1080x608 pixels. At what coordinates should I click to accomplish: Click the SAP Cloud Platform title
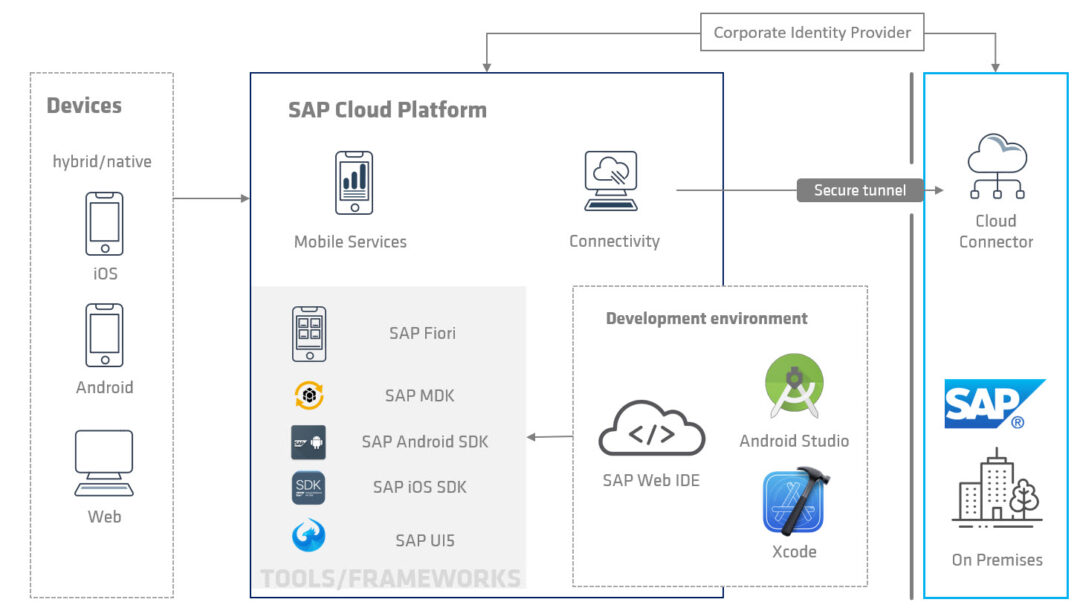point(387,110)
